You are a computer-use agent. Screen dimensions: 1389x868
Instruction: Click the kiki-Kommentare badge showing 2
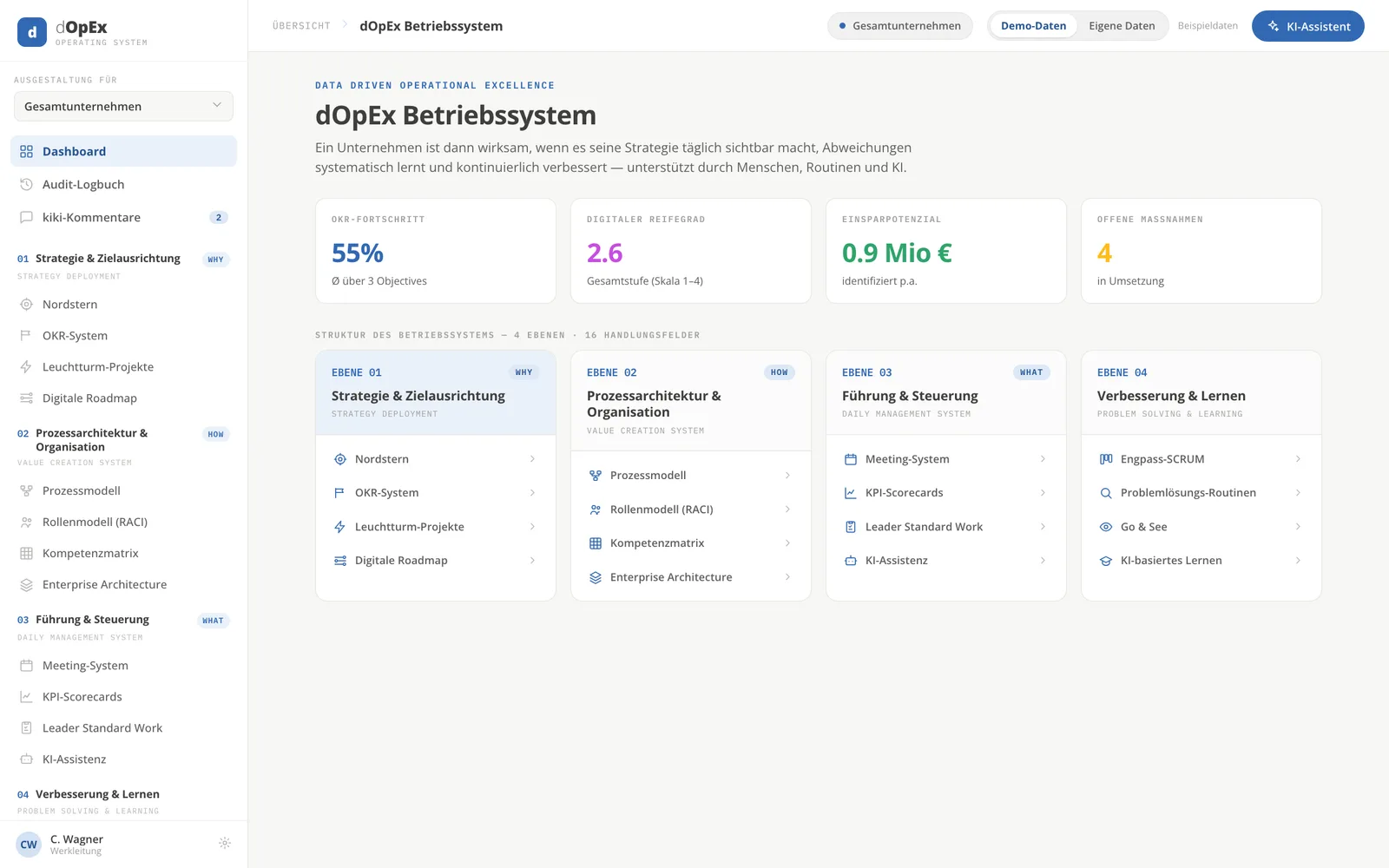pos(219,217)
